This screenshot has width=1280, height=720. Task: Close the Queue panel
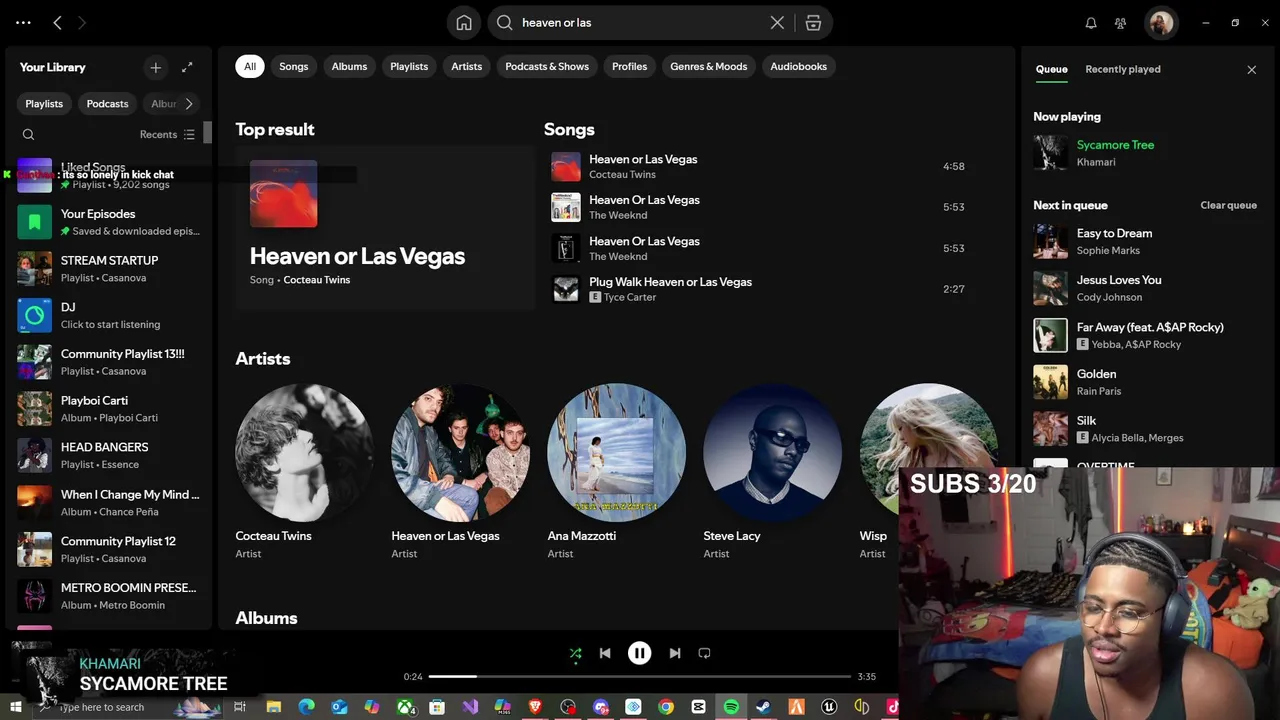(x=1251, y=69)
